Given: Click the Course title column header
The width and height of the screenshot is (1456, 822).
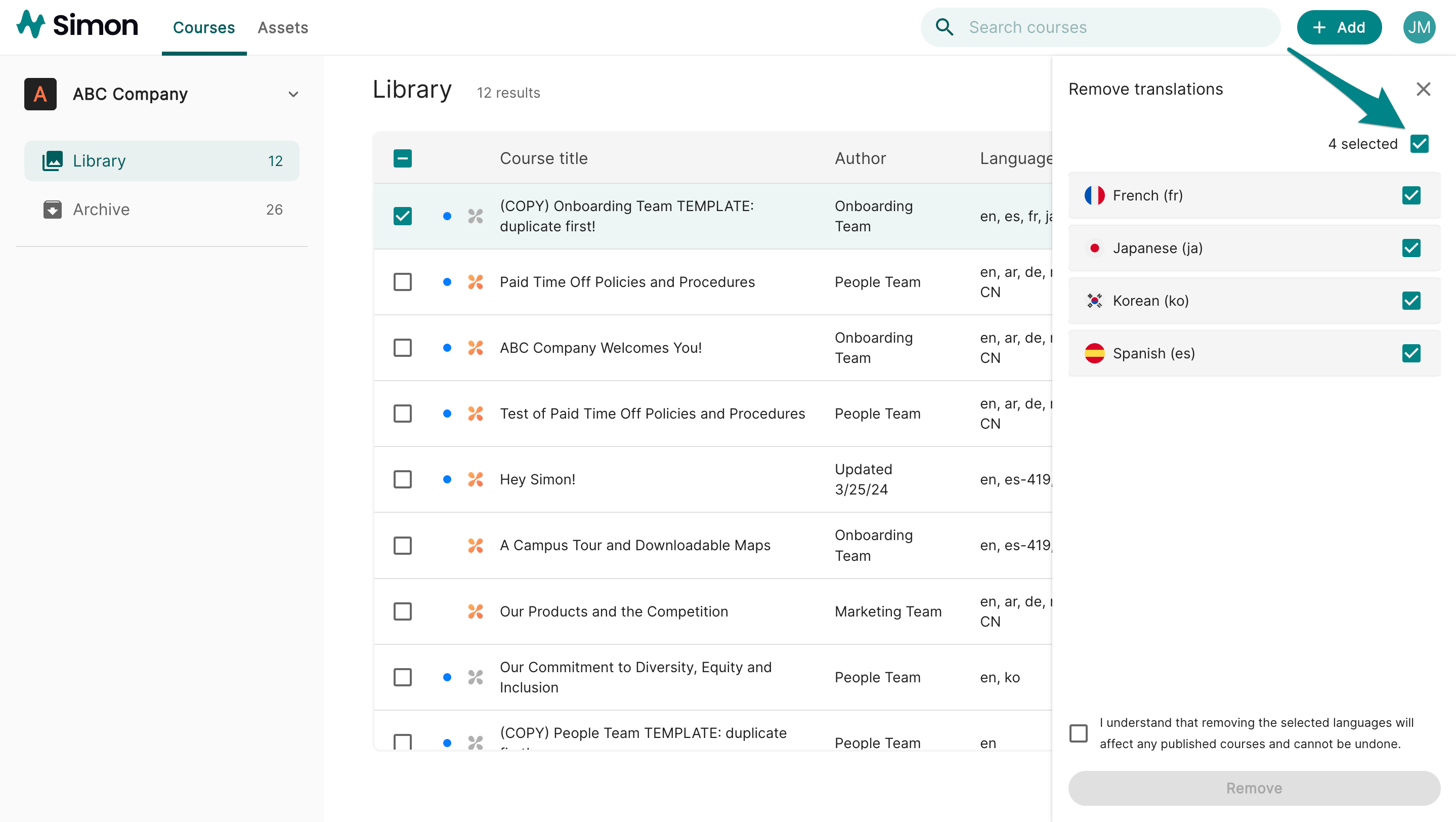Looking at the screenshot, I should point(543,158).
